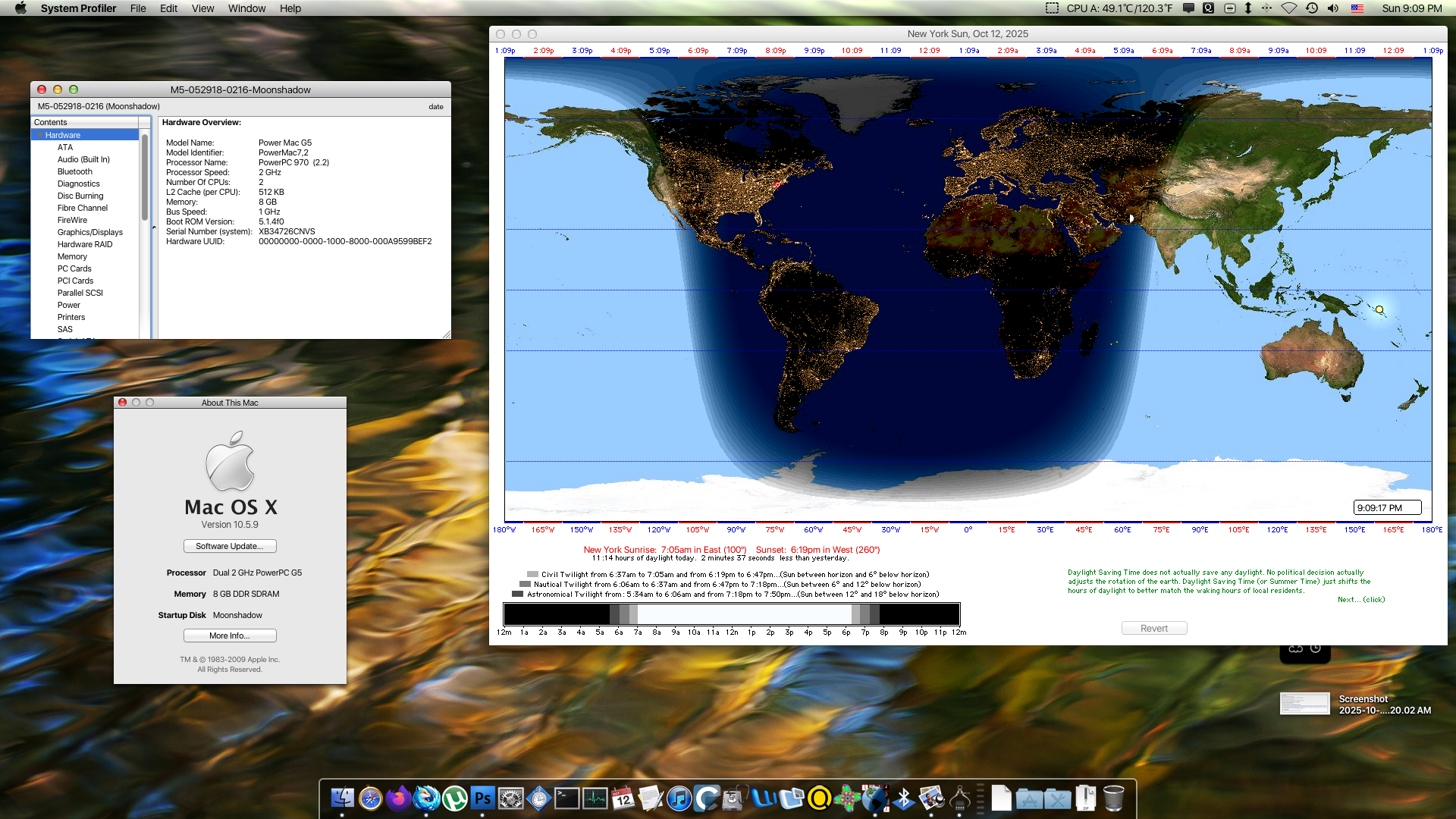The width and height of the screenshot is (1456, 819).
Task: Open the uTorrent dock icon
Action: click(454, 799)
